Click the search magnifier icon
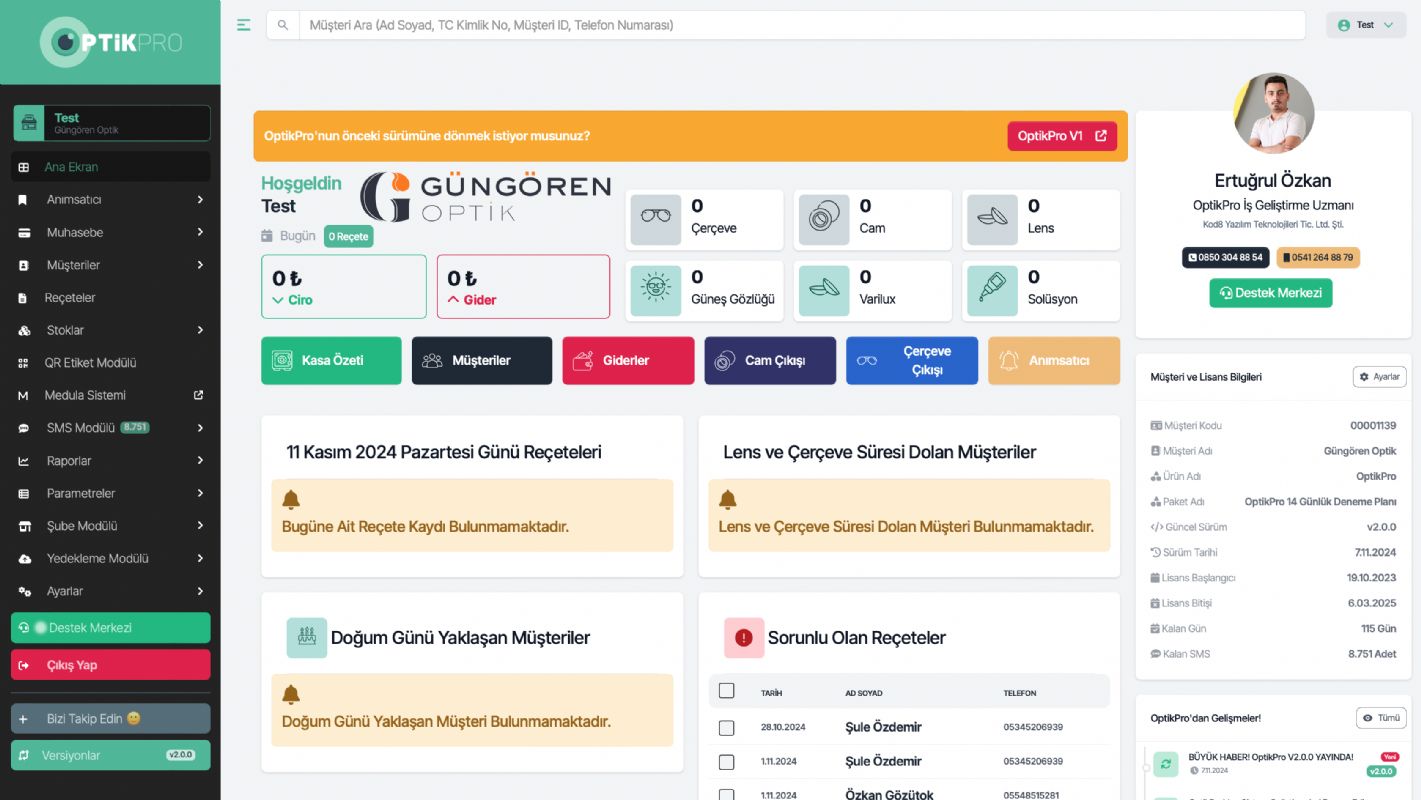1421x800 pixels. pyautogui.click(x=283, y=25)
